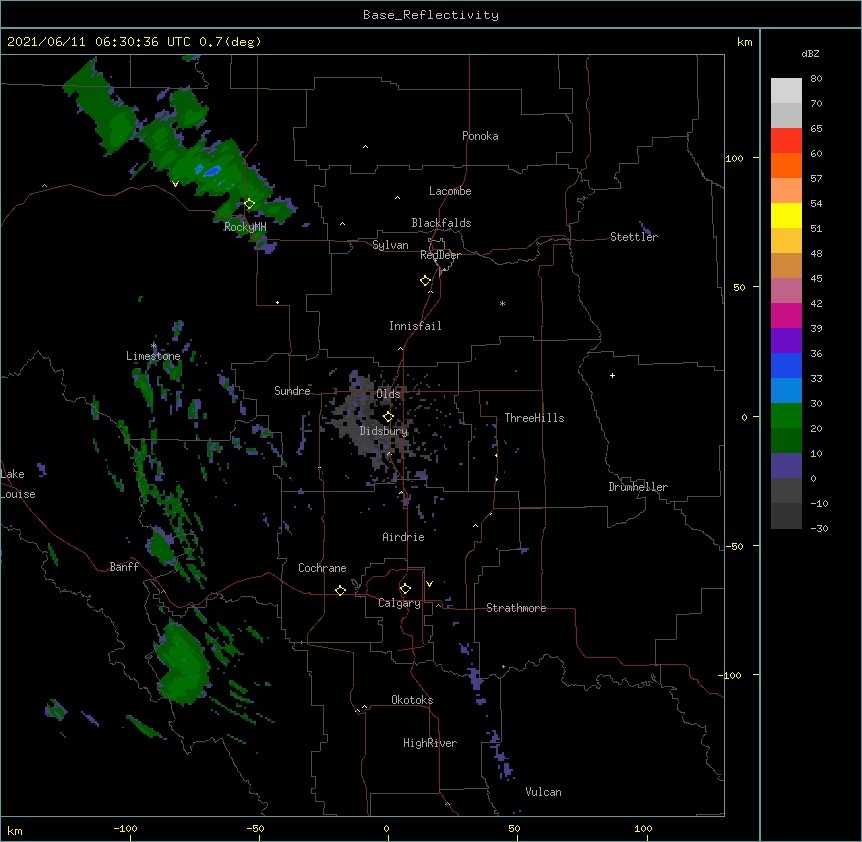Click the dark green 10-20 dBZ legend swatch
The width and height of the screenshot is (862, 842).
tap(786, 440)
